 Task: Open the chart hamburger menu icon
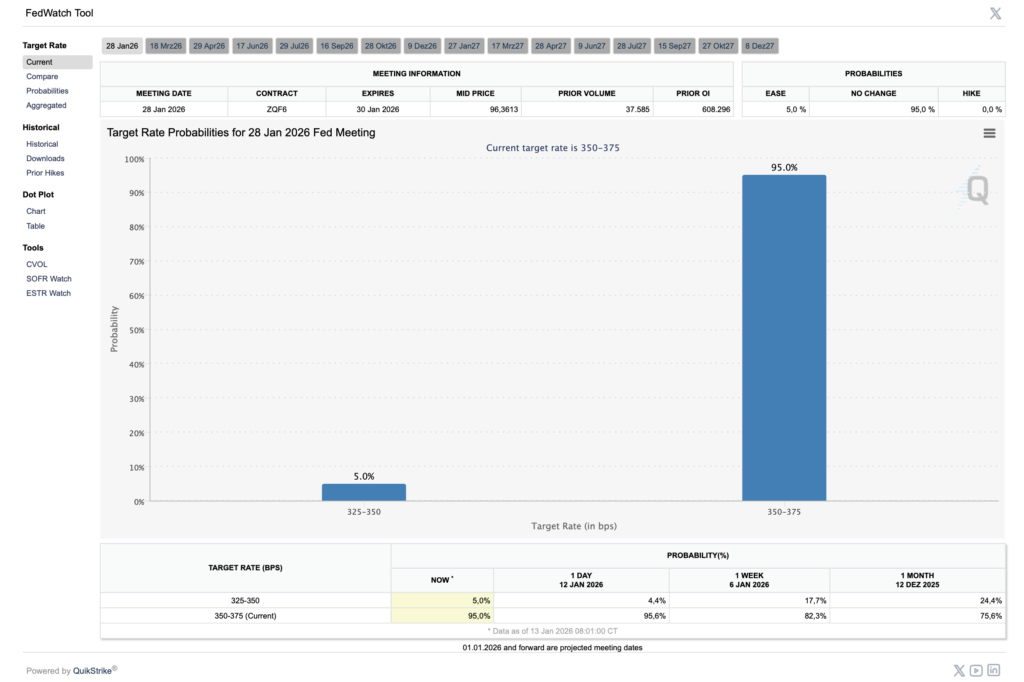coord(989,133)
